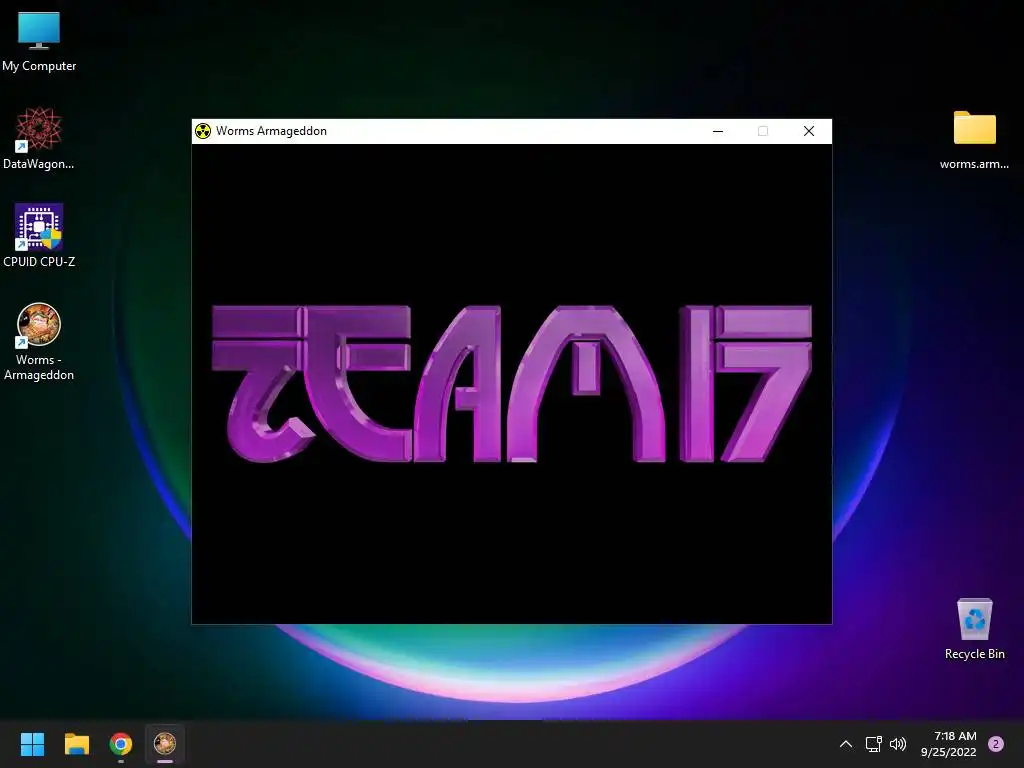
Task: Open File Explorer from the taskbar
Action: [76, 744]
